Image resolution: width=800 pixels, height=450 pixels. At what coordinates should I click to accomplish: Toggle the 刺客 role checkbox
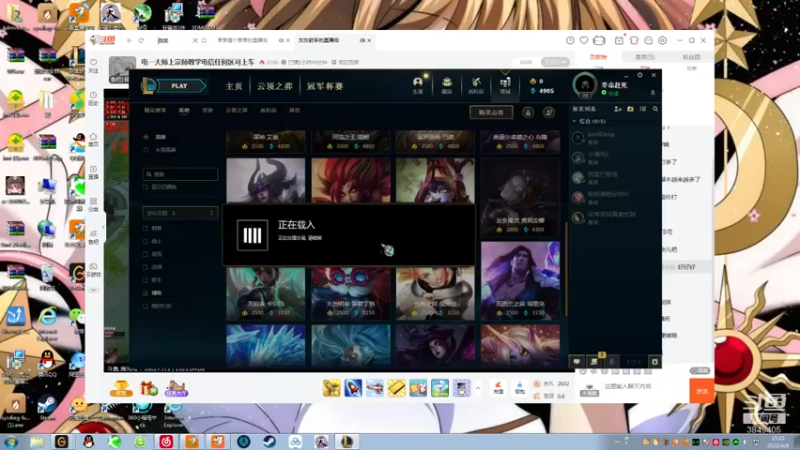click(x=145, y=229)
